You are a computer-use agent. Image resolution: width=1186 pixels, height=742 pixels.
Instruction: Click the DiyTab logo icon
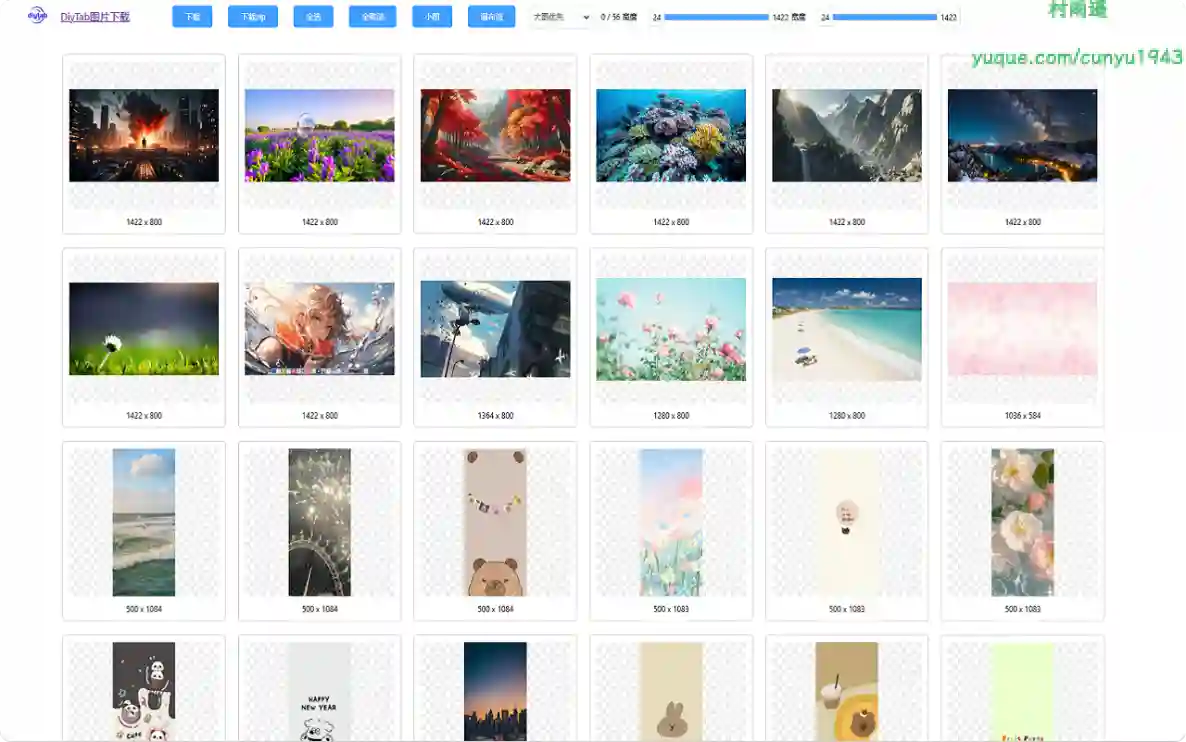pos(37,16)
